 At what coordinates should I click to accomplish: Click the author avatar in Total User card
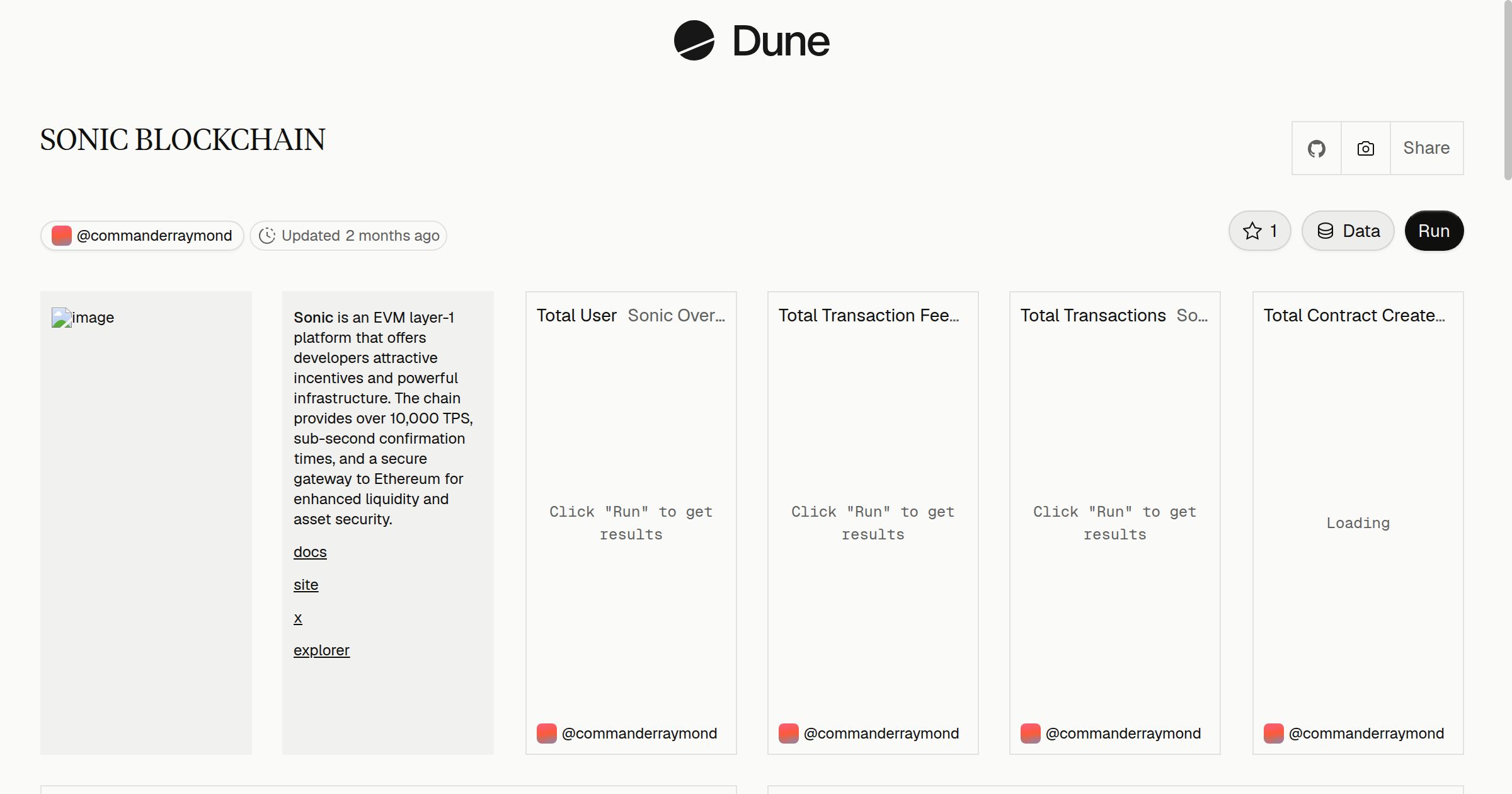click(547, 734)
